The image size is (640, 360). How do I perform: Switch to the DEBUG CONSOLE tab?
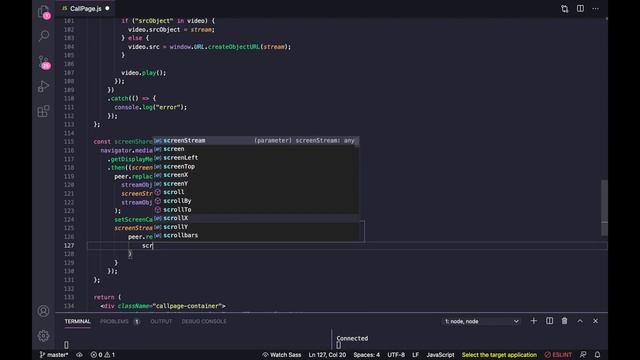click(204, 321)
